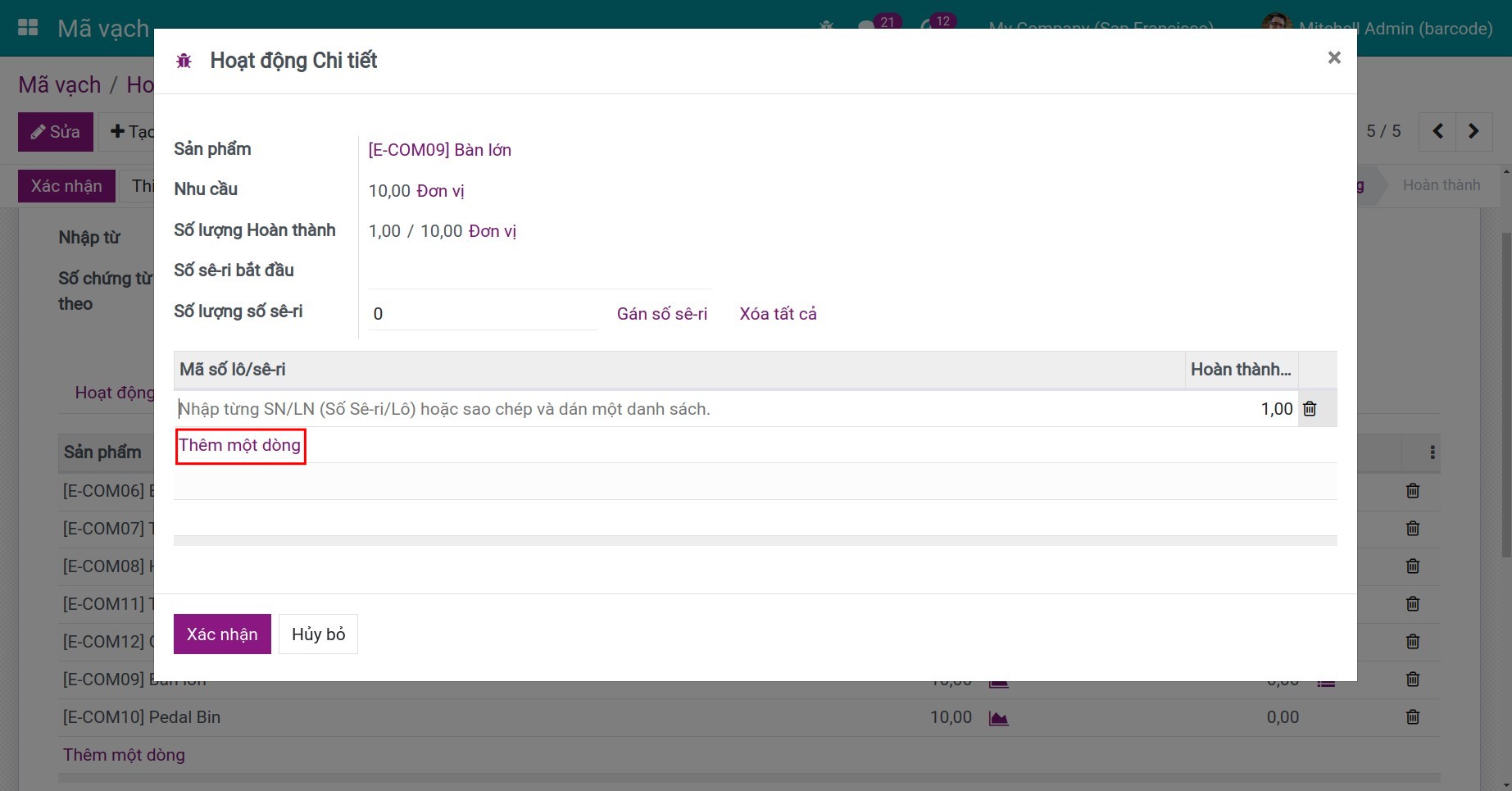Delete the serial number line with trash icon
Viewport: 1512px width, 791px height.
pyautogui.click(x=1310, y=408)
